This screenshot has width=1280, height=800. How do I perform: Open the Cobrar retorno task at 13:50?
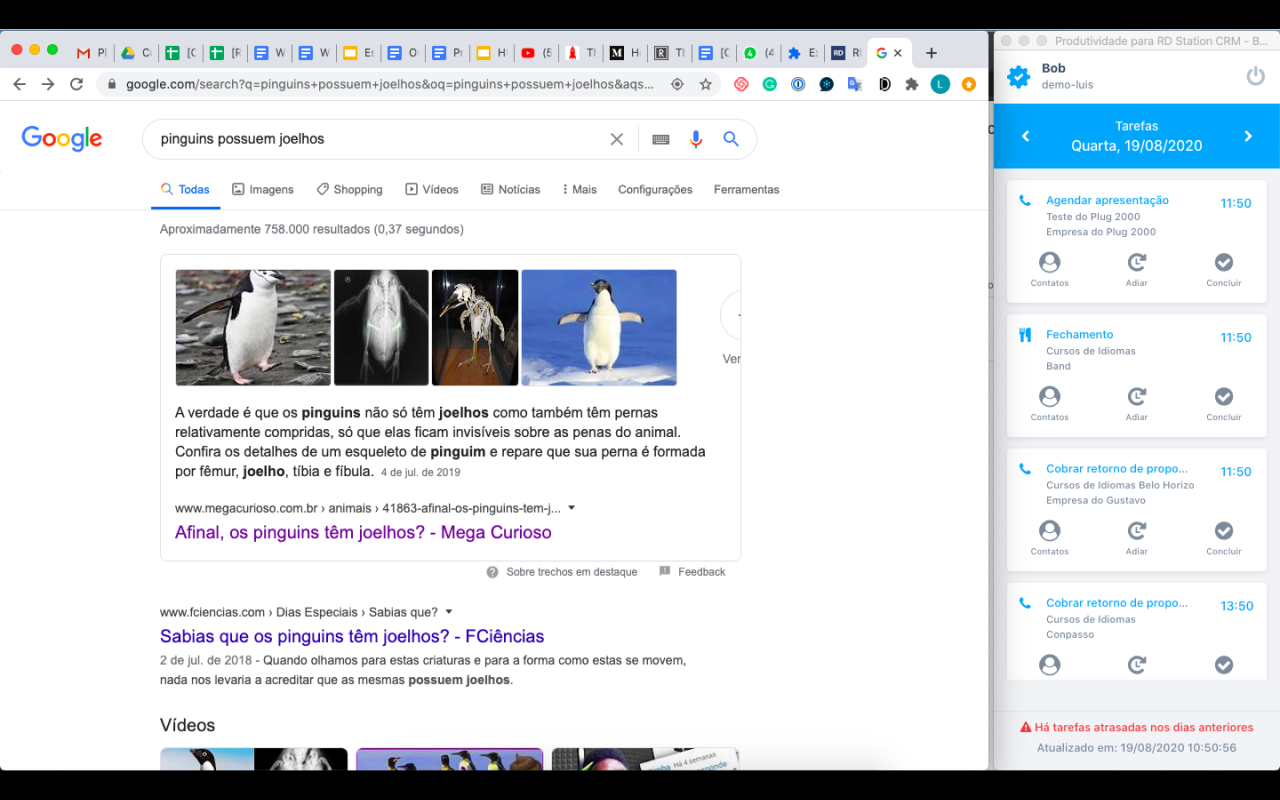1117,603
